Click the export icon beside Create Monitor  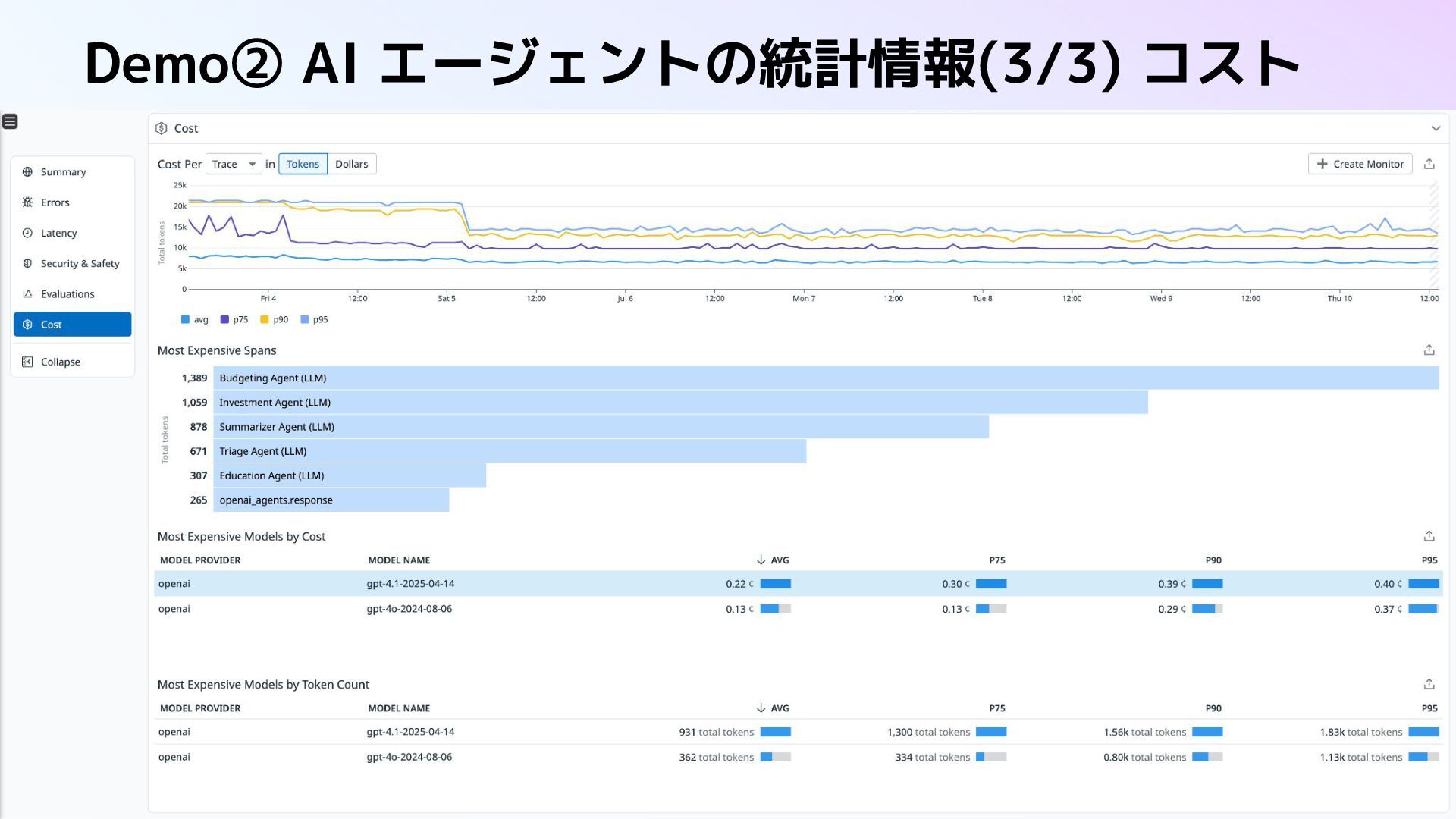tap(1429, 164)
